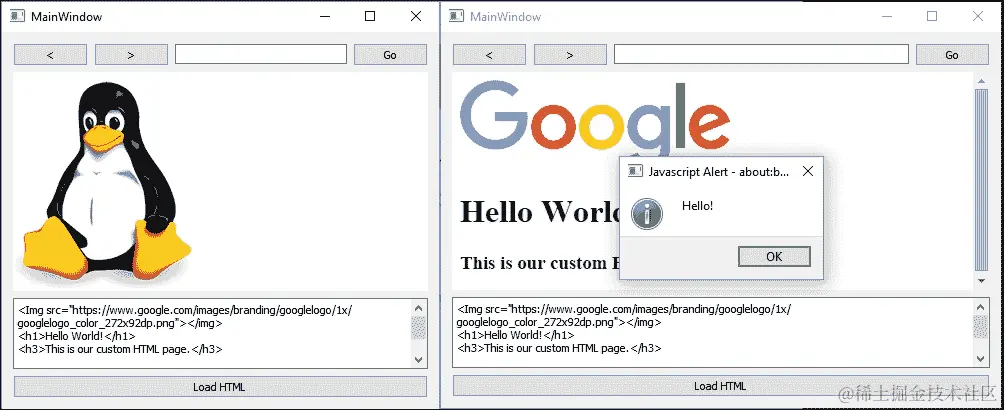Click the right MainWindow title bar app icon
Screen dimensions: 1004x410
pos(457,16)
